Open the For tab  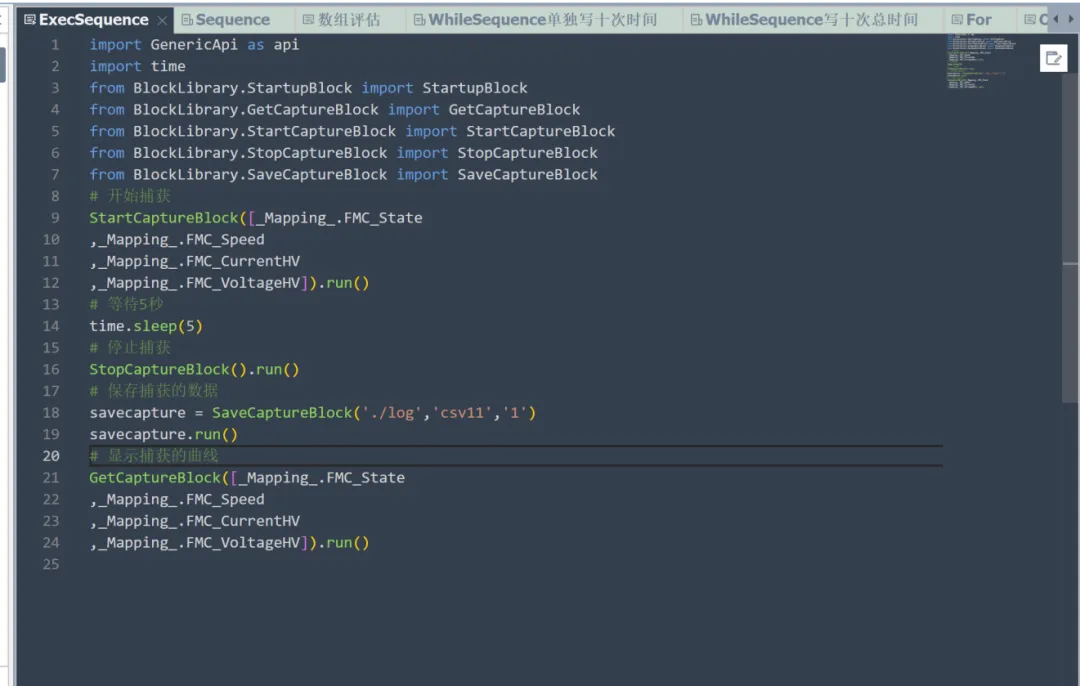[979, 20]
